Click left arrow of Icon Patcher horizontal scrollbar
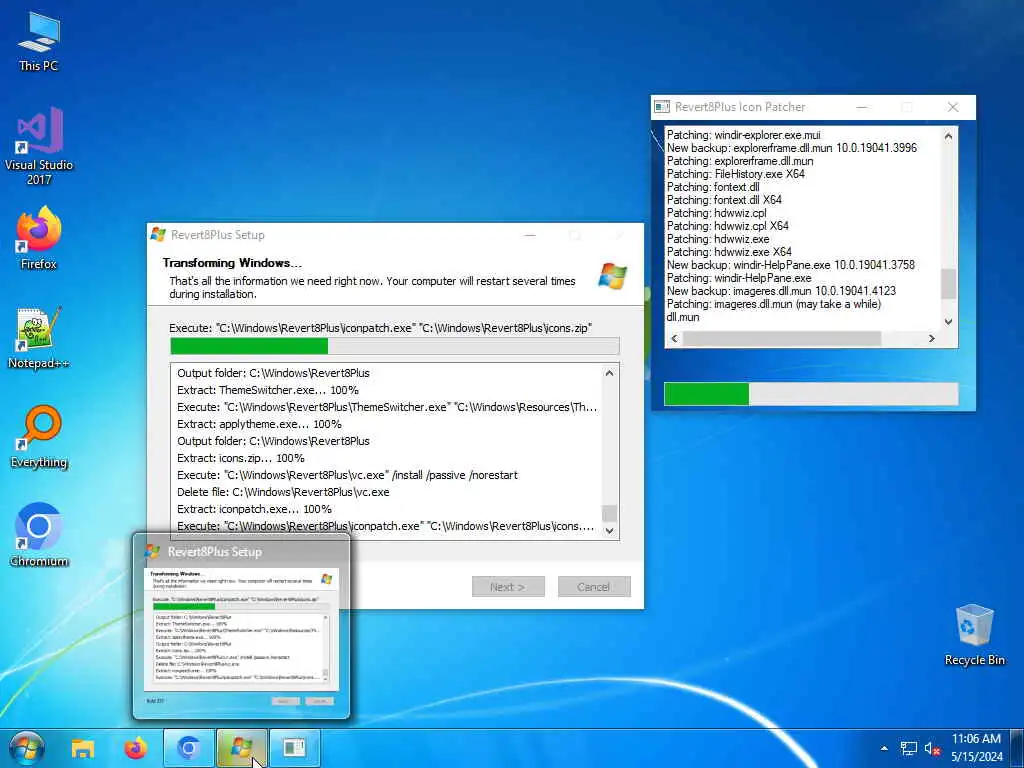 pyautogui.click(x=675, y=338)
